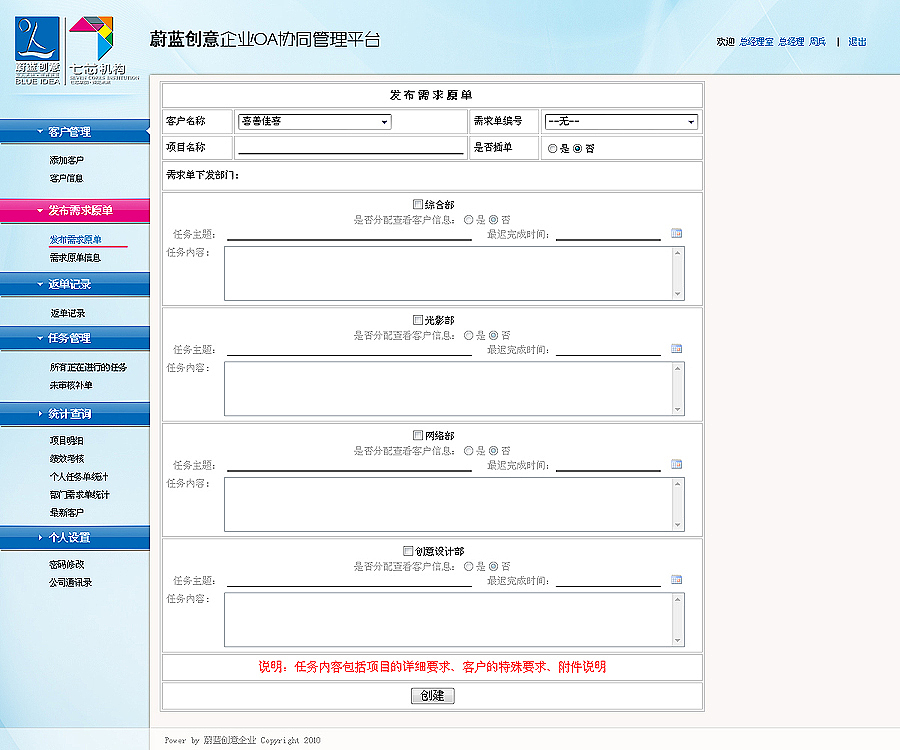Screen dimensions: 900x750
Task: Check the 网络部 department checkbox
Action: click(x=418, y=435)
